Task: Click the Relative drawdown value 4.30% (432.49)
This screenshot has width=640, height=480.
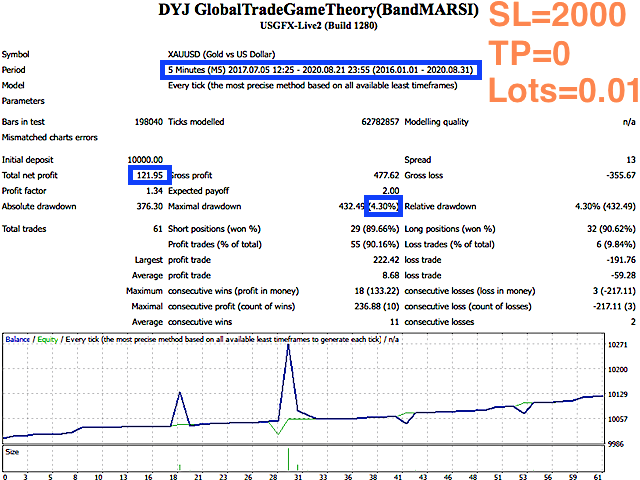Action: point(605,206)
